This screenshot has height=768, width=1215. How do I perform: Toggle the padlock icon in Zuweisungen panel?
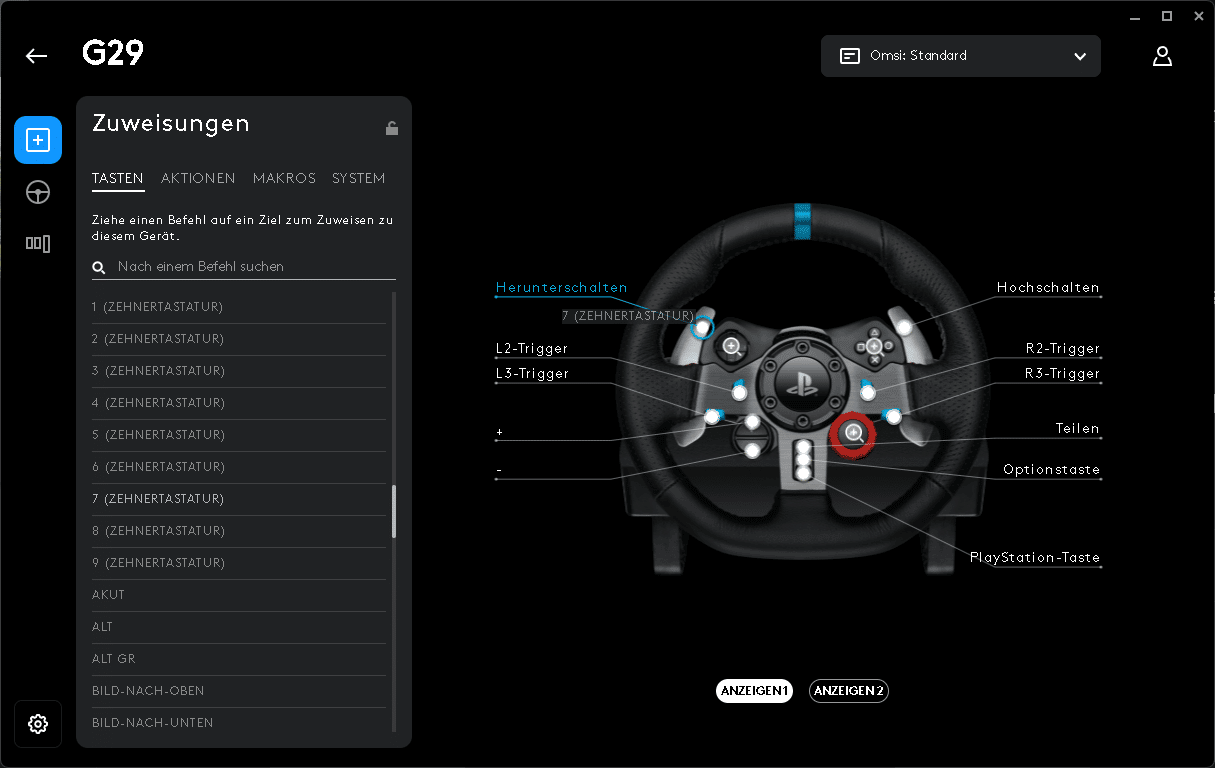(391, 128)
